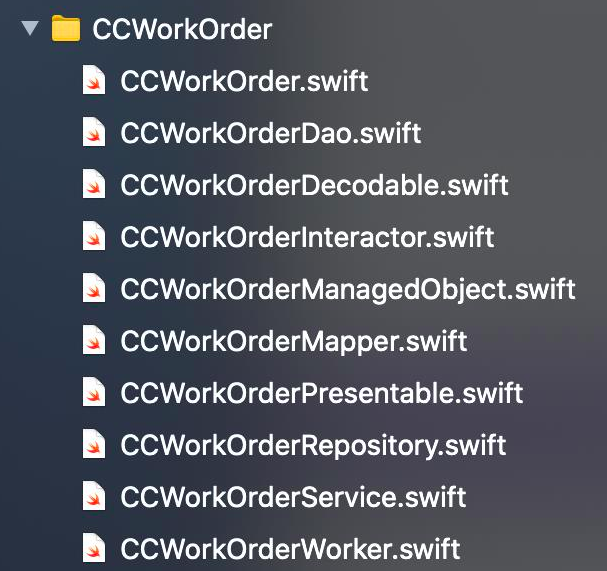Open CCWorkOrderInteractor.swift in the editor

pyautogui.click(x=307, y=237)
